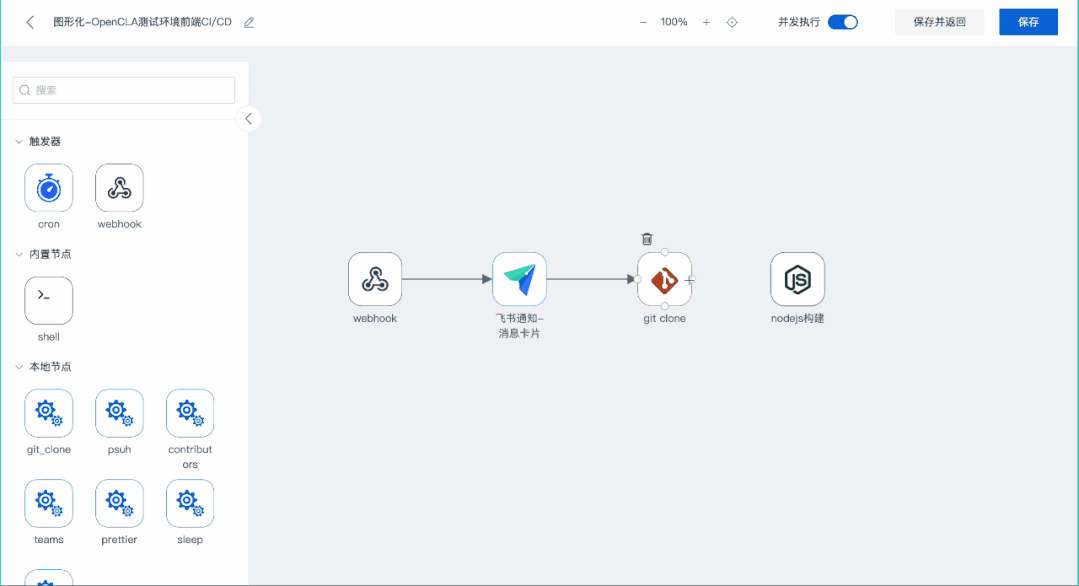This screenshot has height=586, width=1079.
Task: Click the arrow from 飞书通知 to git clone
Action: 591,279
